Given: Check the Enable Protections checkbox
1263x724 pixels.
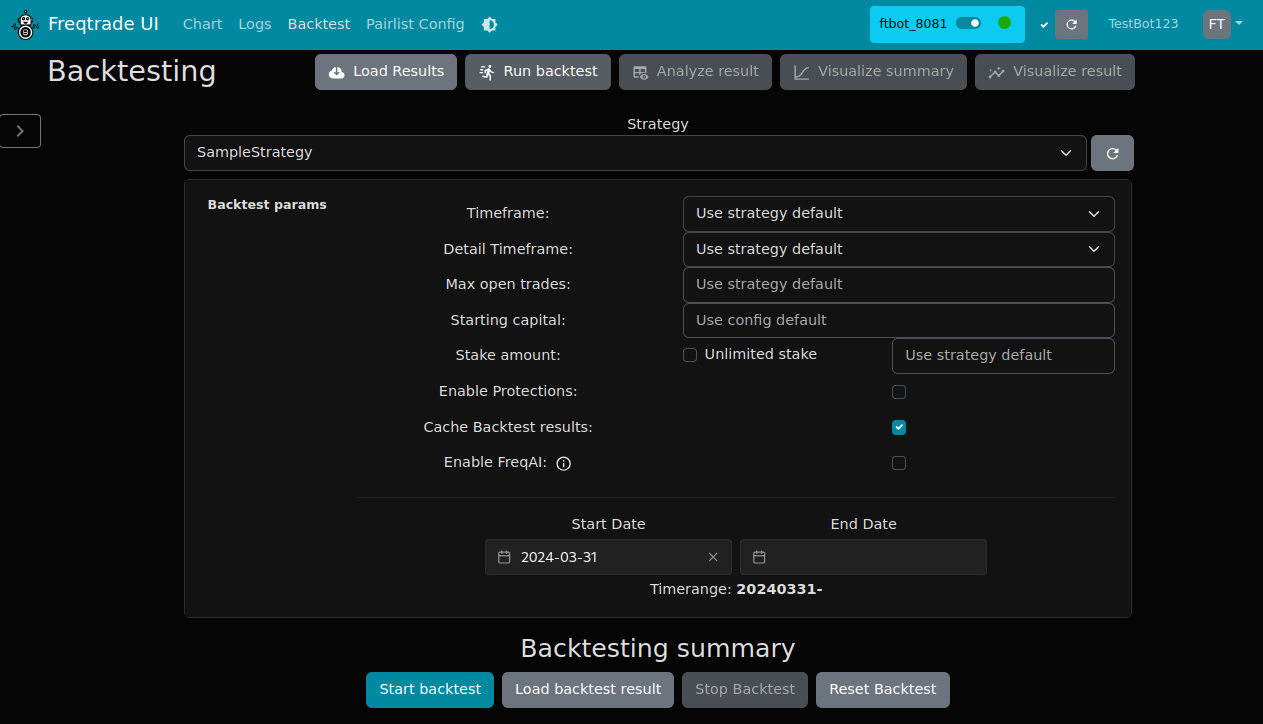Looking at the screenshot, I should coord(898,392).
